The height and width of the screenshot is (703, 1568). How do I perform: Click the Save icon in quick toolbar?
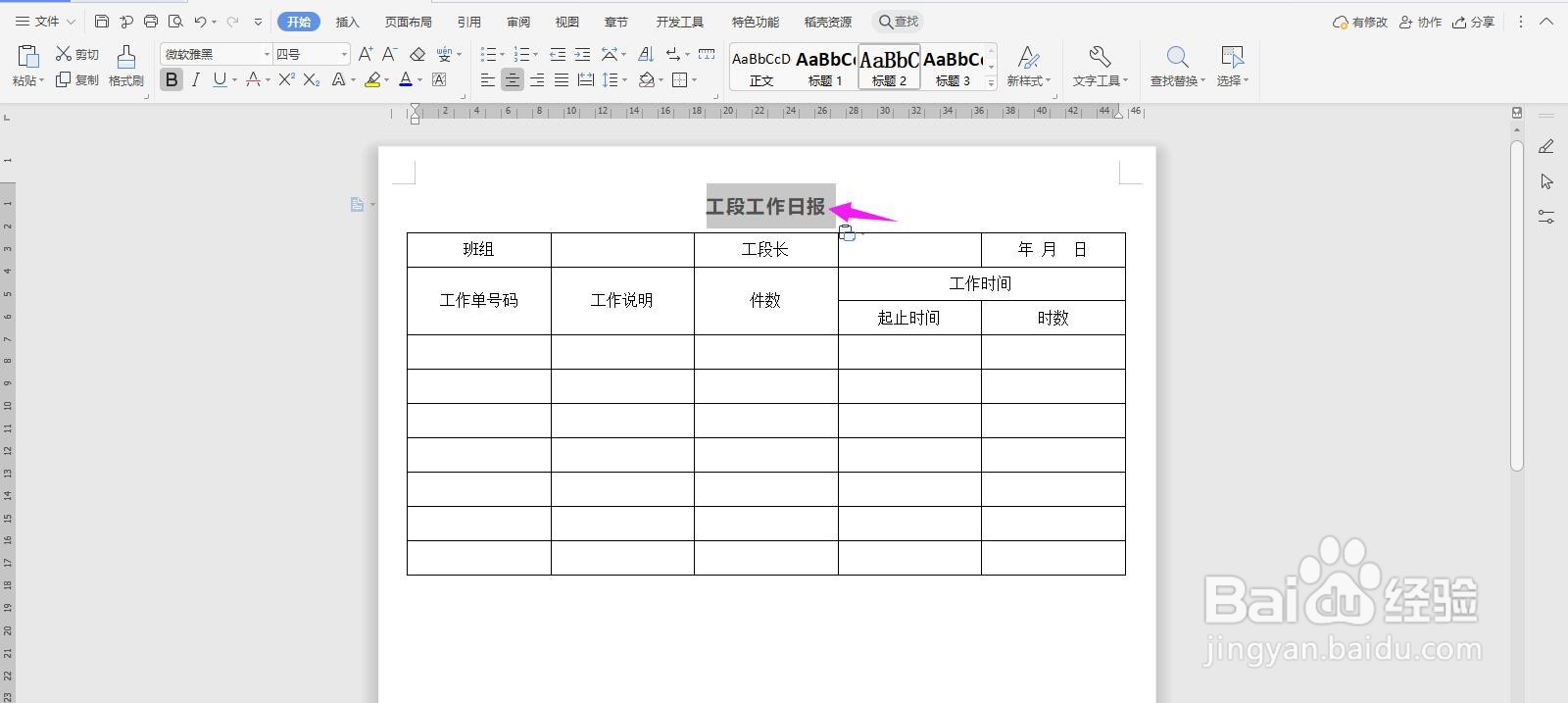(x=102, y=21)
